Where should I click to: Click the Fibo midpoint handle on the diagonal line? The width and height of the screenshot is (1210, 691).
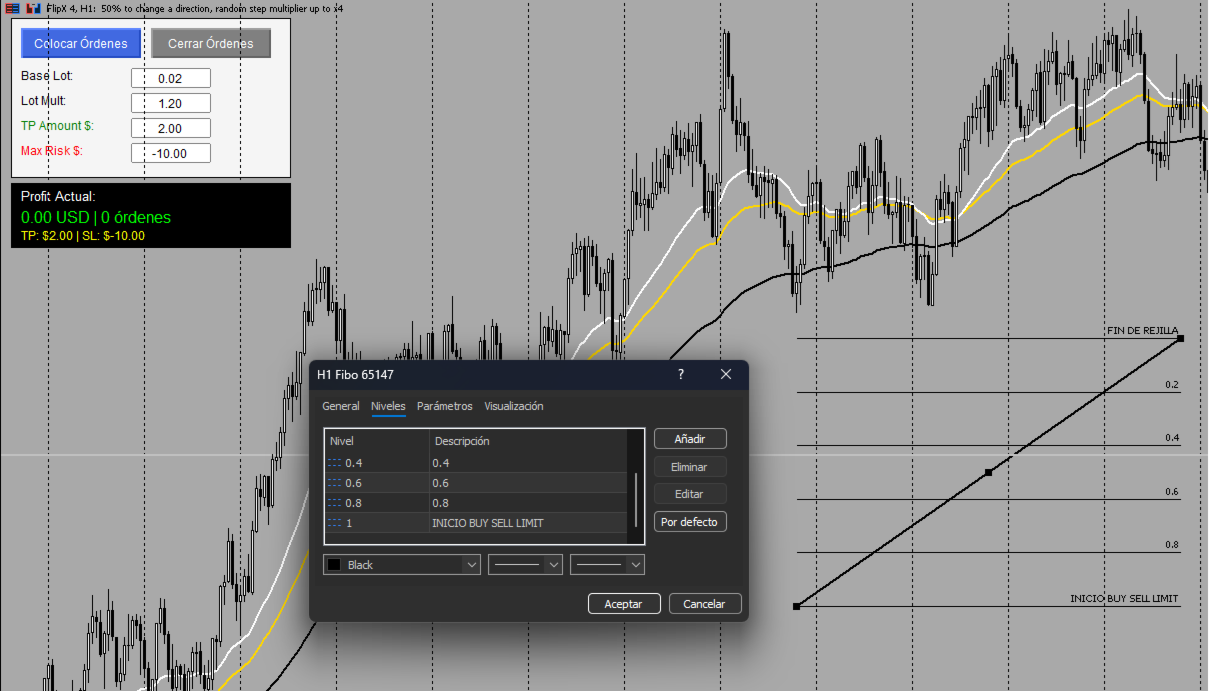pyautogui.click(x=988, y=472)
